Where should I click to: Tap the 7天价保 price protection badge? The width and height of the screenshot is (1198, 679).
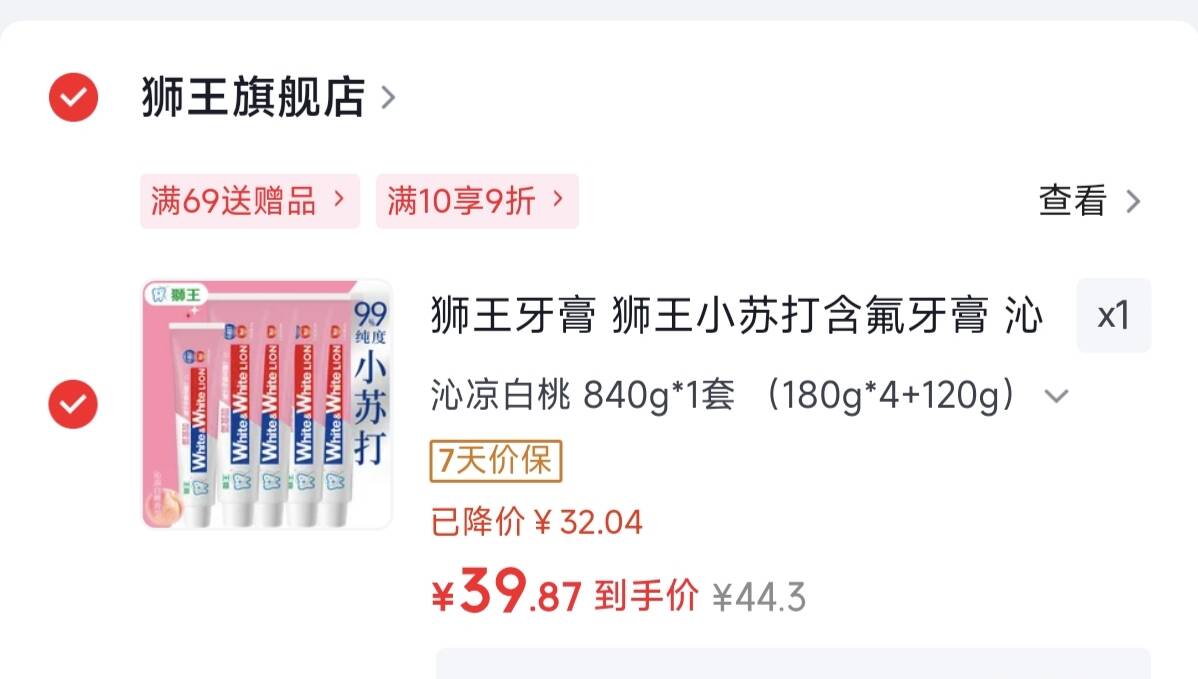(496, 461)
